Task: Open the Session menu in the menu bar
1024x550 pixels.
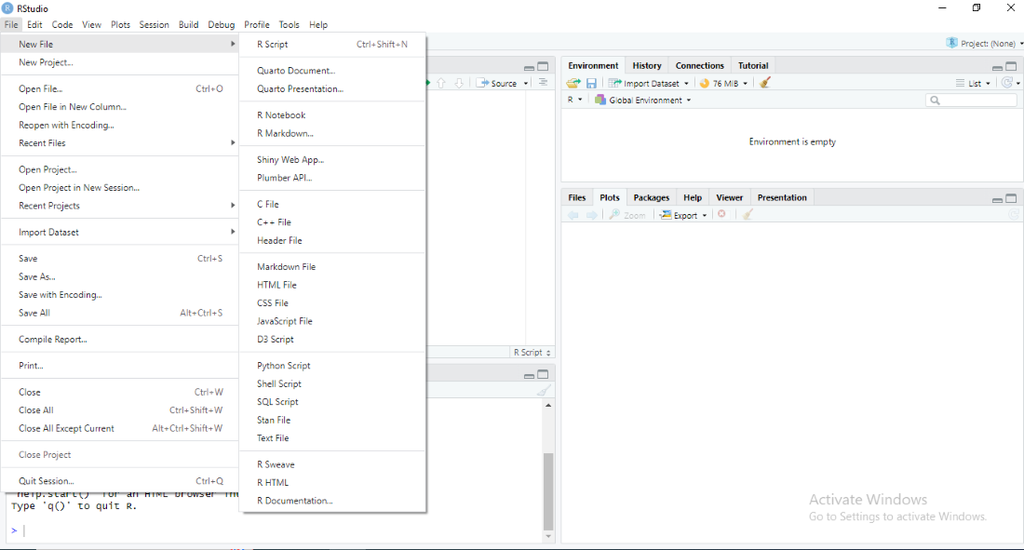Action: [154, 25]
